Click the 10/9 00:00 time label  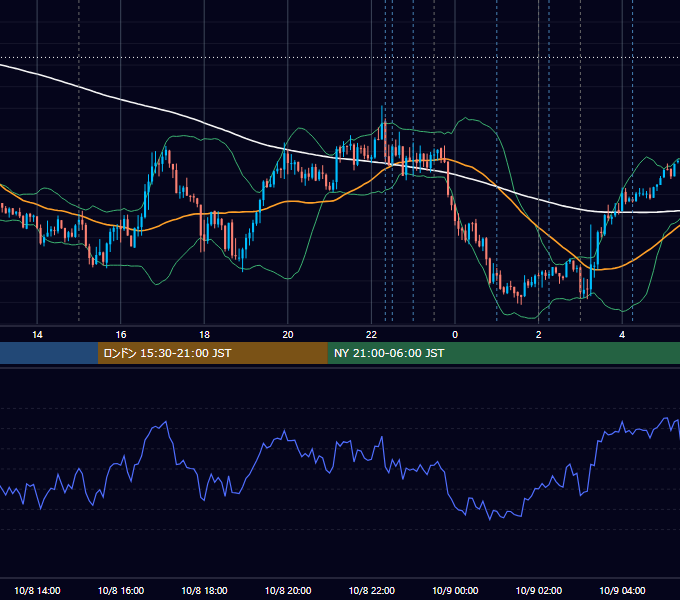[x=455, y=590]
